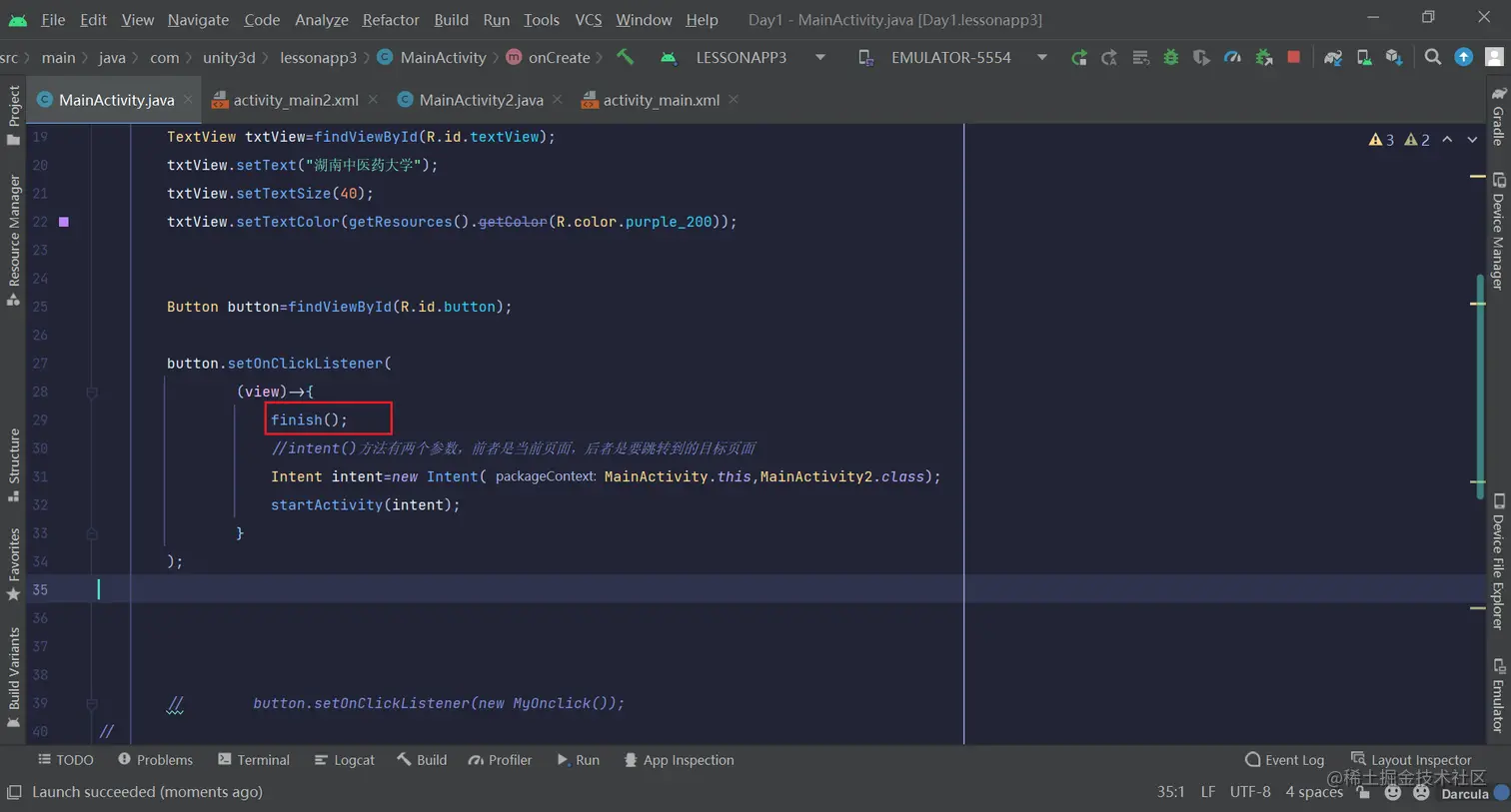Open the VCS menu
1511x812 pixels.
point(589,20)
